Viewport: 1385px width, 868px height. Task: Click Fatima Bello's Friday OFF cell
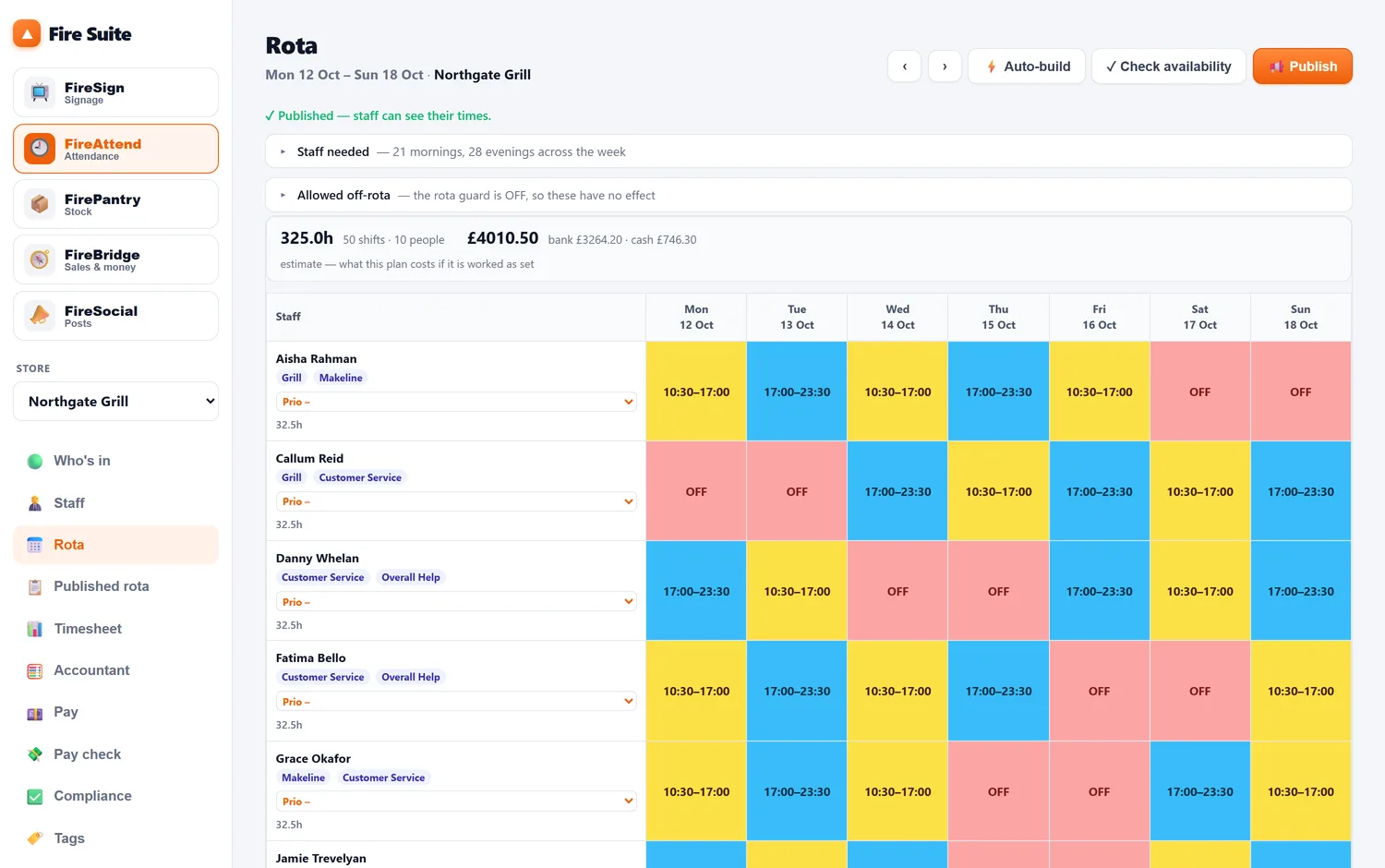1099,691
